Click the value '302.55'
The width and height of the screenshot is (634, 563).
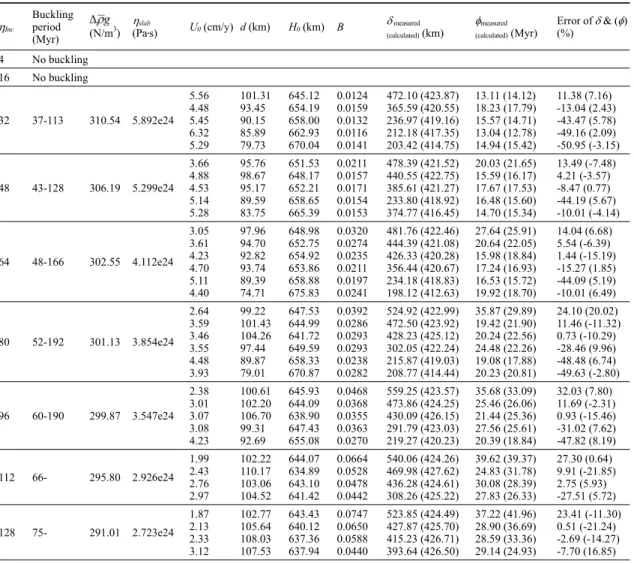(x=105, y=262)
